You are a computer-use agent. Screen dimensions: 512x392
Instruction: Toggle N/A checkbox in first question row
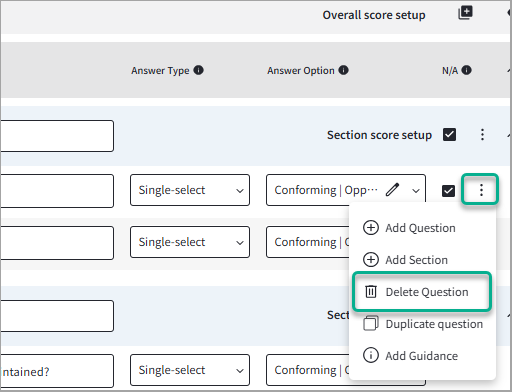(448, 191)
